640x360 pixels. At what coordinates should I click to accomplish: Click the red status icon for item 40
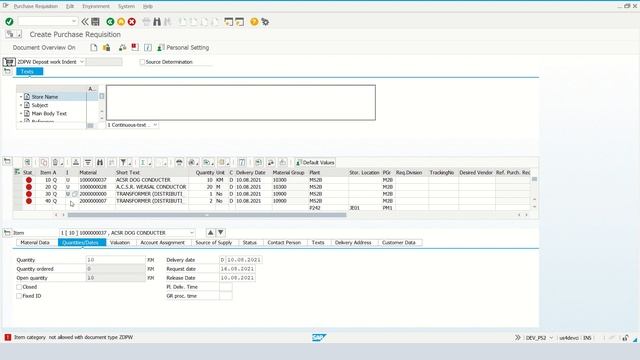point(29,201)
